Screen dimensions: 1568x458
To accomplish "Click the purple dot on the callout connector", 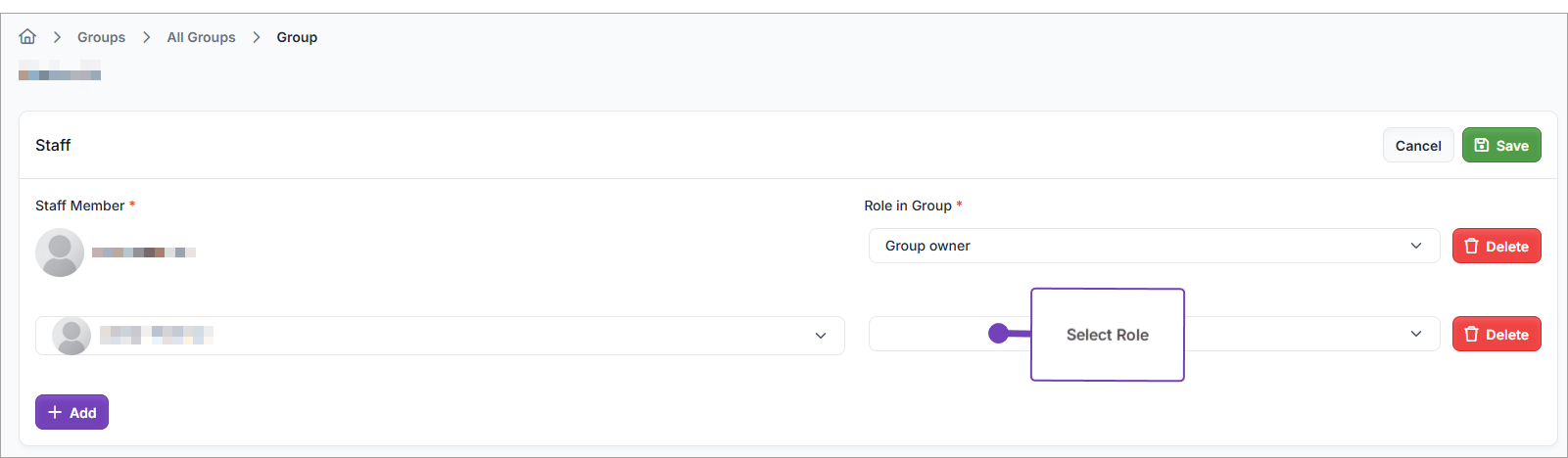I will (998, 334).
